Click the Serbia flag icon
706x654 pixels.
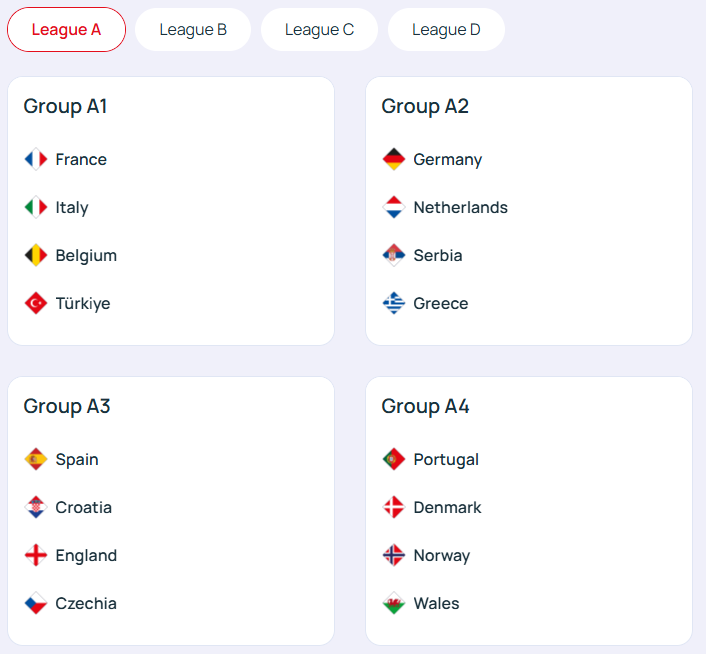(x=394, y=255)
